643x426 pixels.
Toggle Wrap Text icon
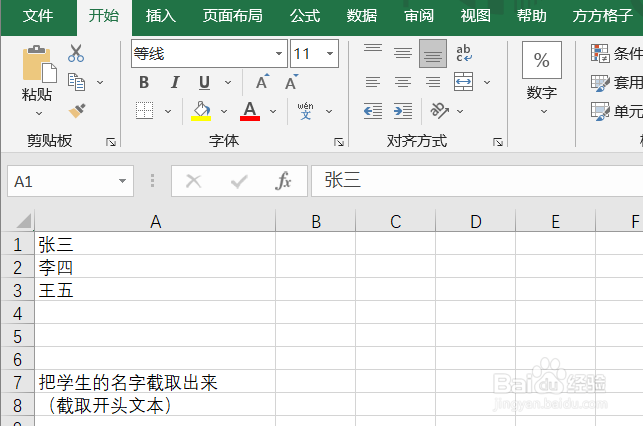[464, 53]
